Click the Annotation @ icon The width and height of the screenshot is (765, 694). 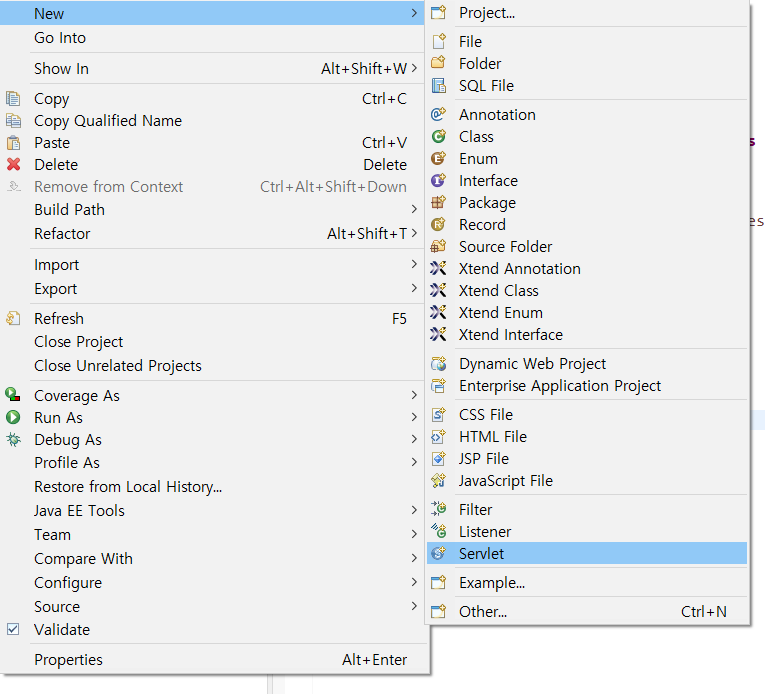[x=438, y=114]
